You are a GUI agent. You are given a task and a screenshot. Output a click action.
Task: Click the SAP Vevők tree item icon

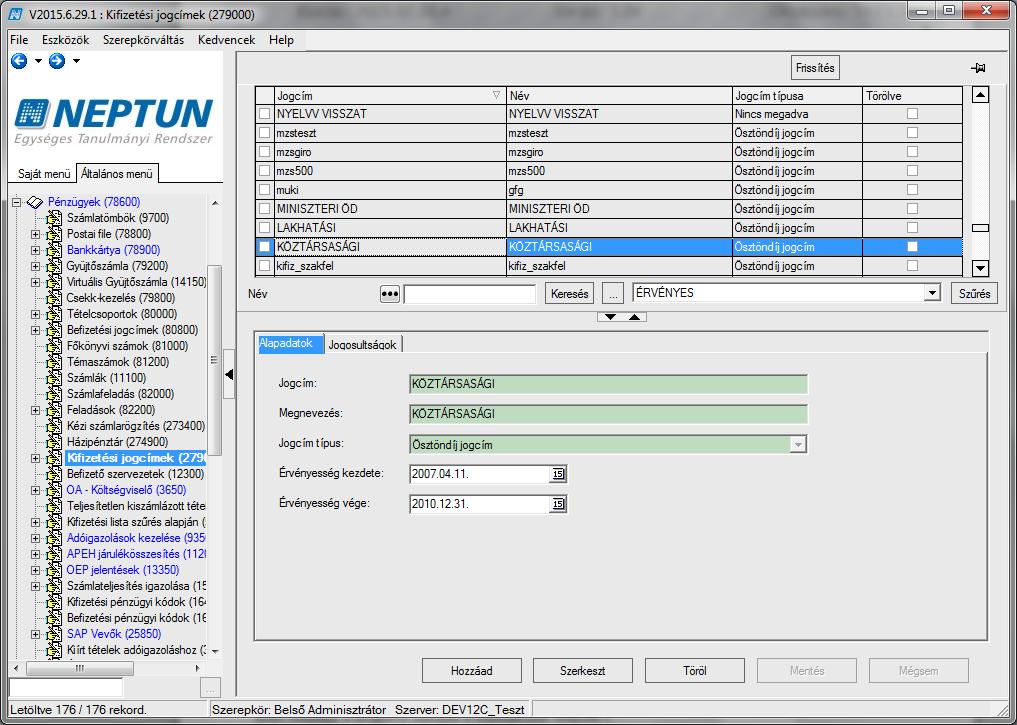pos(54,634)
